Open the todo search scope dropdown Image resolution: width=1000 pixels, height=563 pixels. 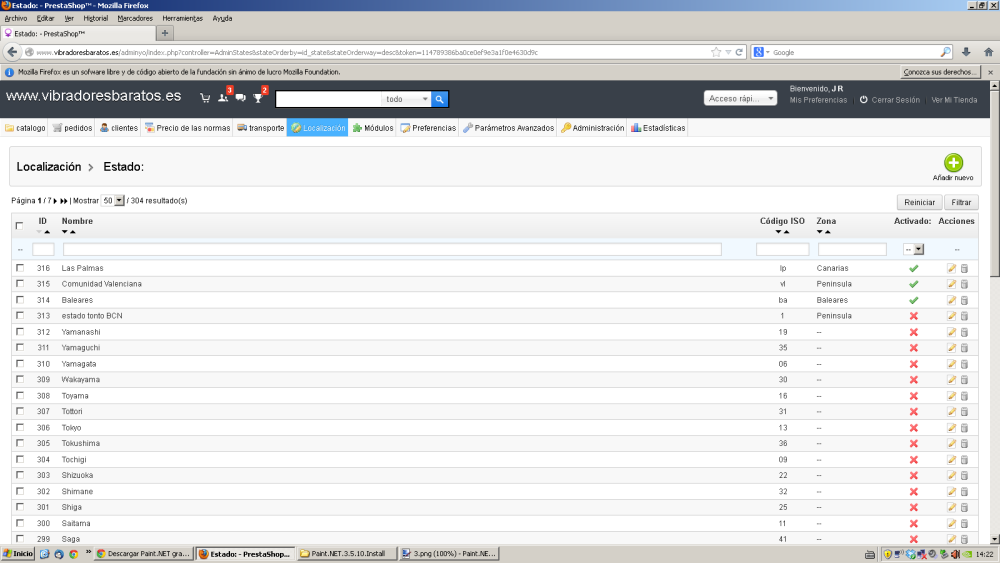pyautogui.click(x=406, y=99)
